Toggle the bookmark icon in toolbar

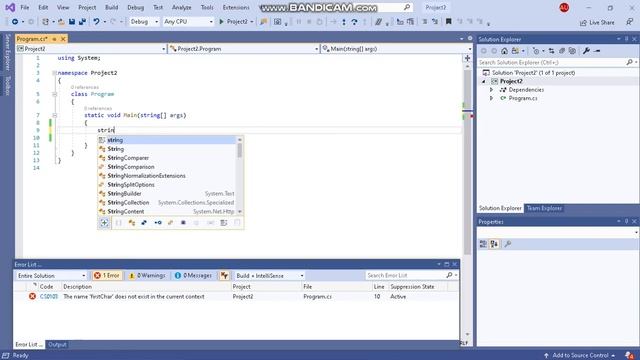point(449,22)
